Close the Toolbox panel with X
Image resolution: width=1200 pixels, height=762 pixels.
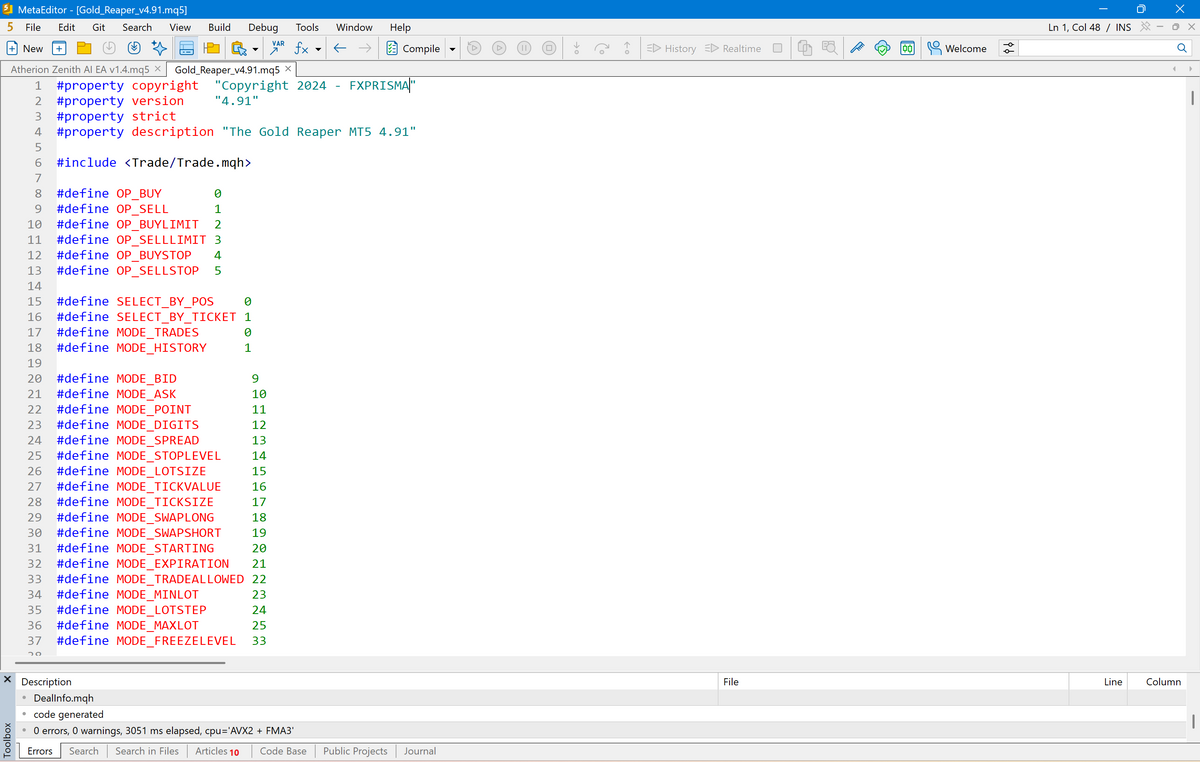tap(8, 680)
